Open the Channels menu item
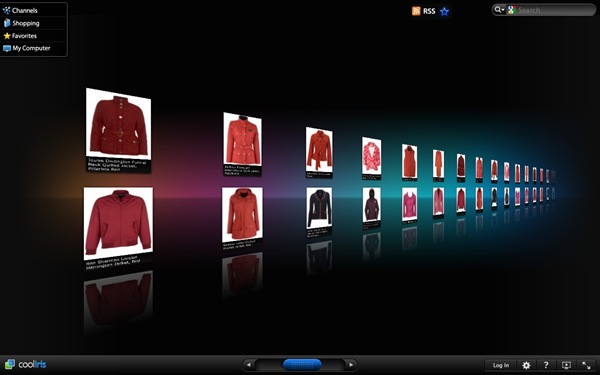Screen dimensions: 600x375 pyautogui.click(x=34, y=10)
